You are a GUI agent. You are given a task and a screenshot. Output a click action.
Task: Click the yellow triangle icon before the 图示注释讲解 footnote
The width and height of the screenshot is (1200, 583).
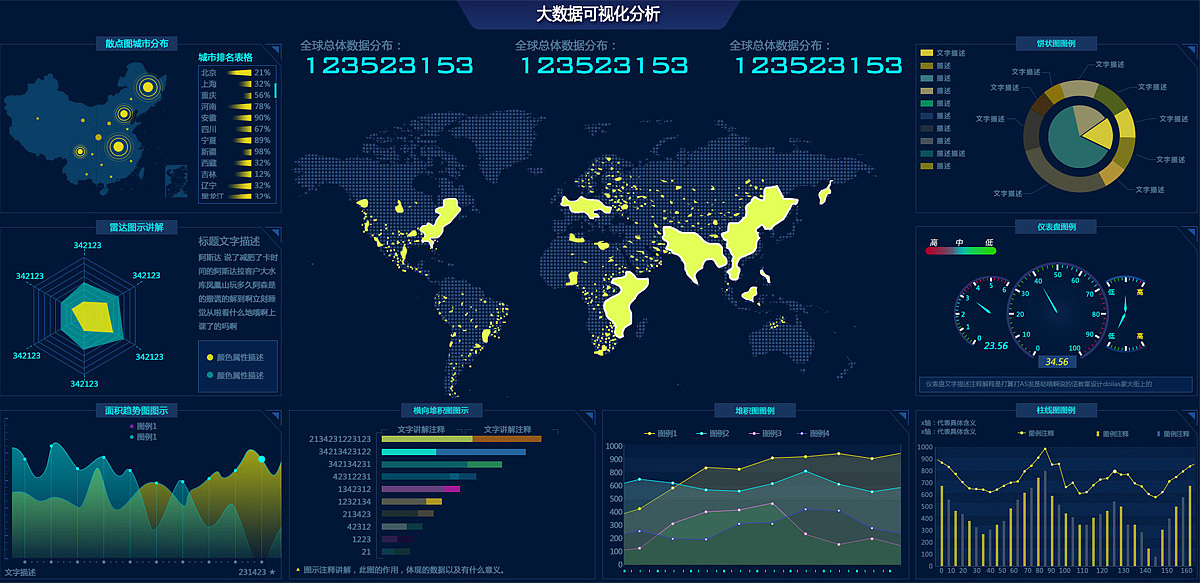297,570
